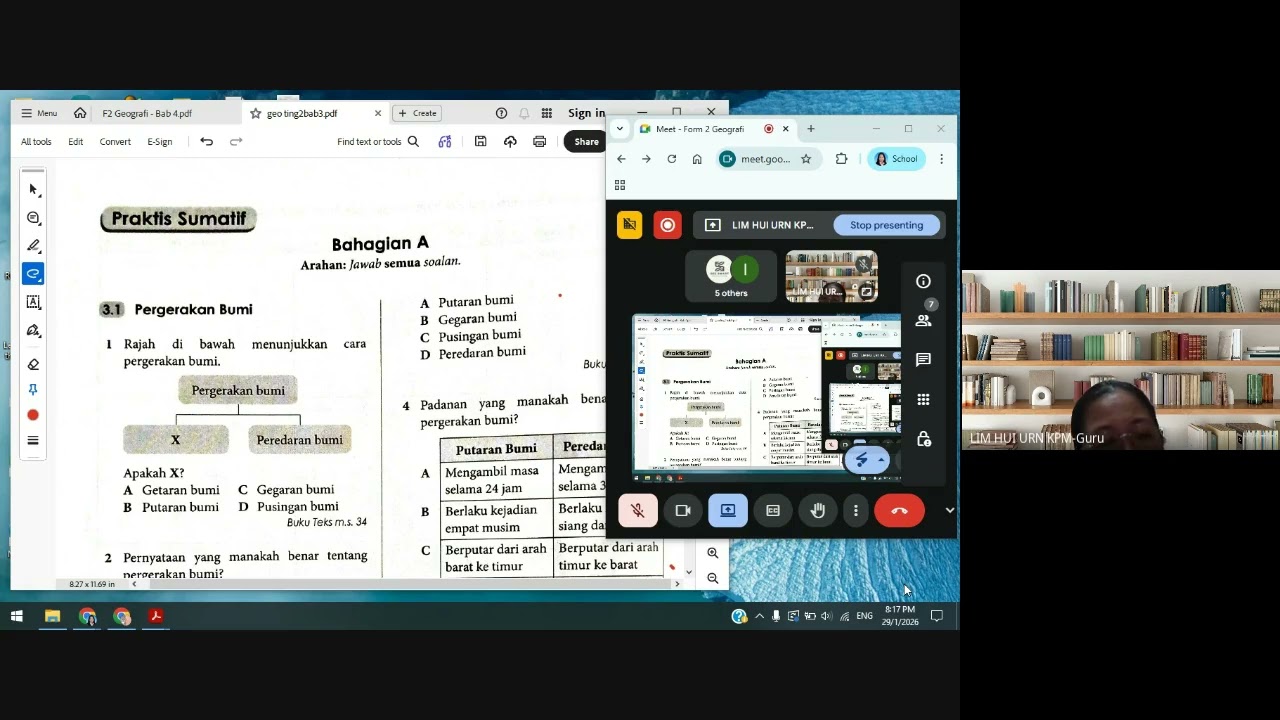Open the line thickness option in Acrobat

[33, 440]
